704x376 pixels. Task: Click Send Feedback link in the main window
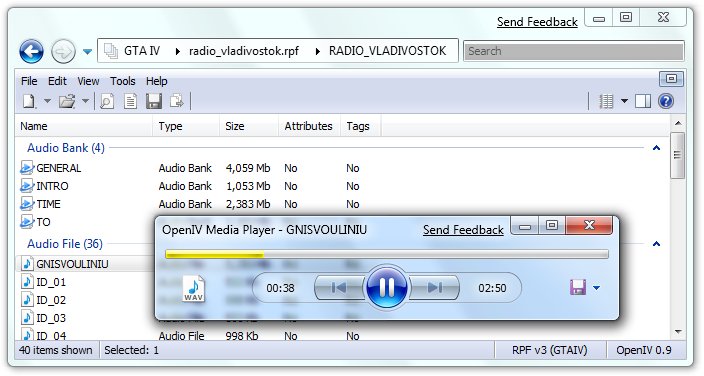pyautogui.click(x=537, y=22)
